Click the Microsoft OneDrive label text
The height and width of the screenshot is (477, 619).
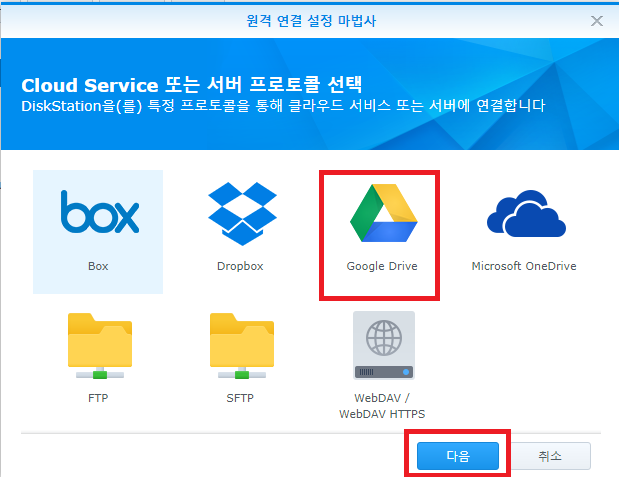coord(524,266)
